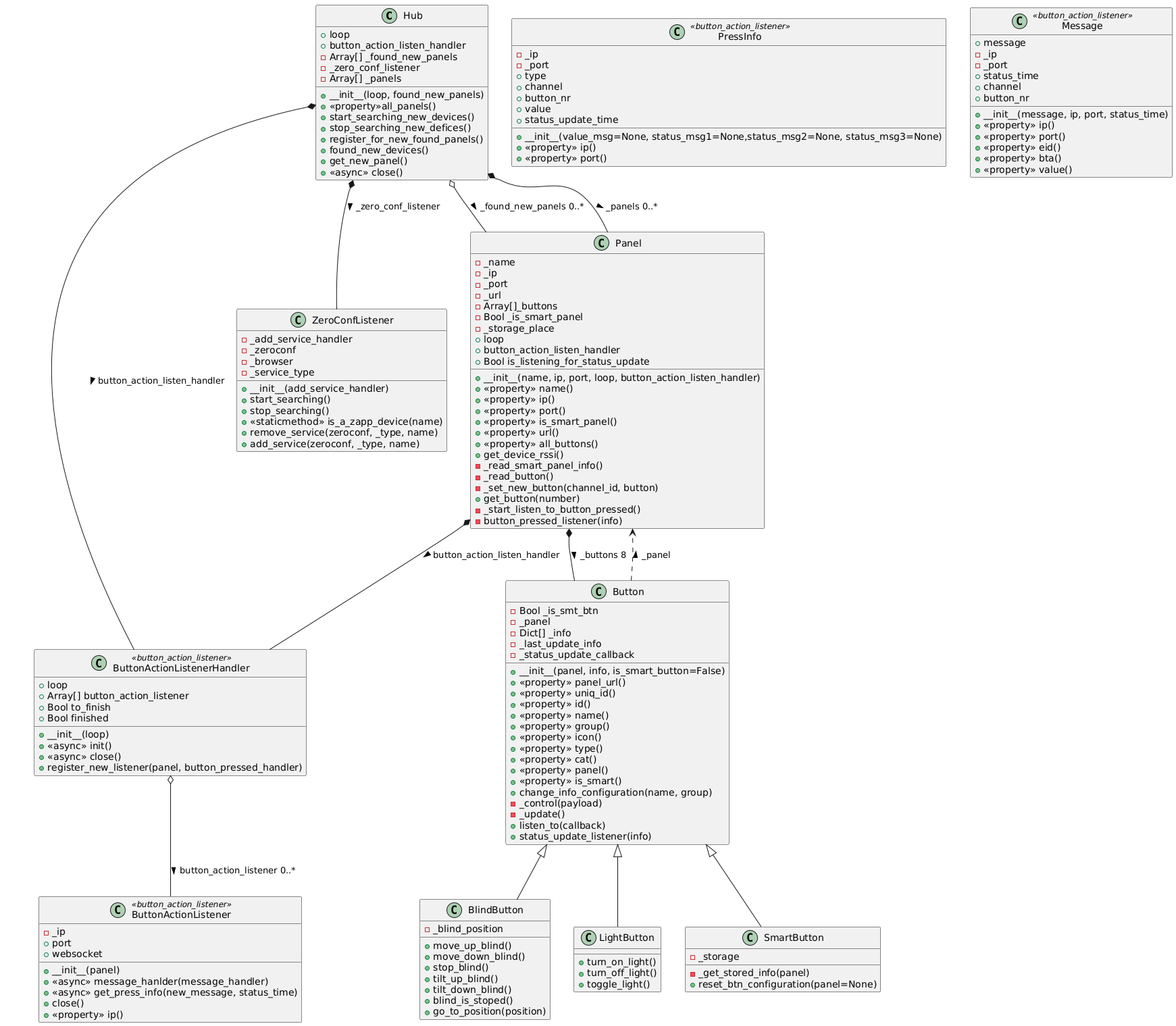Click _read_smart_panel_info() method
This screenshot has width=1176, height=1026.
[543, 465]
